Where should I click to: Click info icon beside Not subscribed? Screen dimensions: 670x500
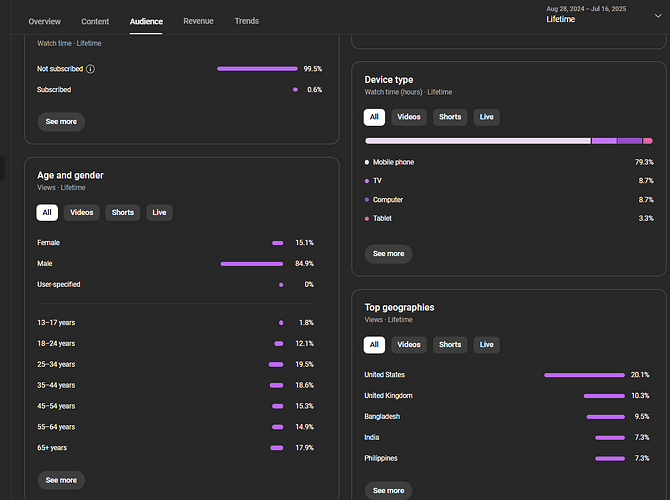pos(91,69)
